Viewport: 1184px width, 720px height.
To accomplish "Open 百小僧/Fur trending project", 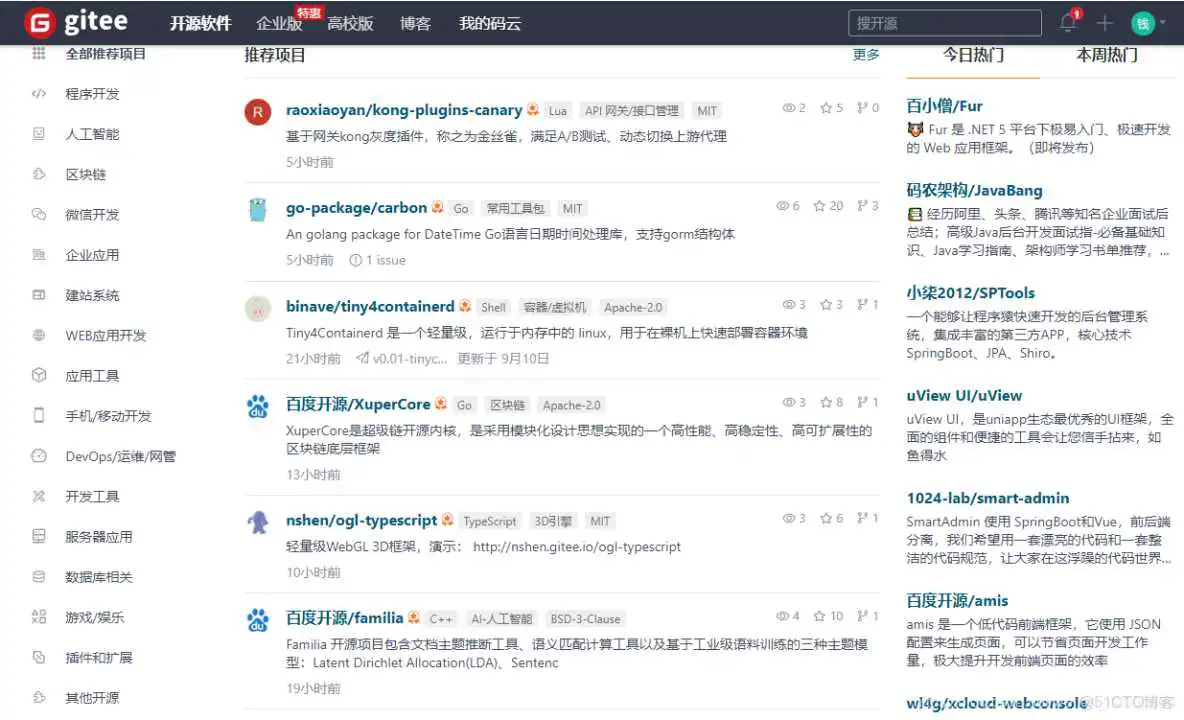I will pyautogui.click(x=944, y=106).
